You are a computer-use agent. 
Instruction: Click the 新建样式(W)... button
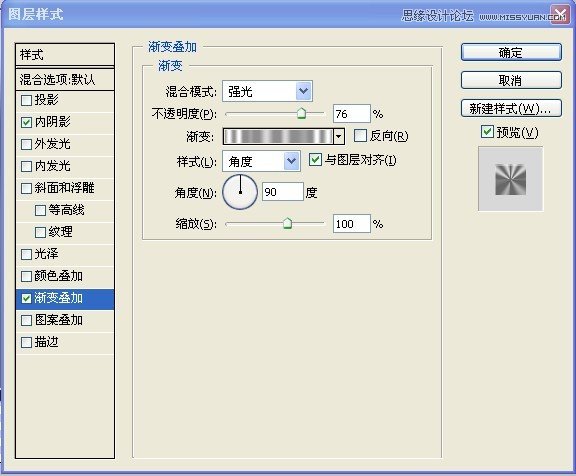point(511,108)
